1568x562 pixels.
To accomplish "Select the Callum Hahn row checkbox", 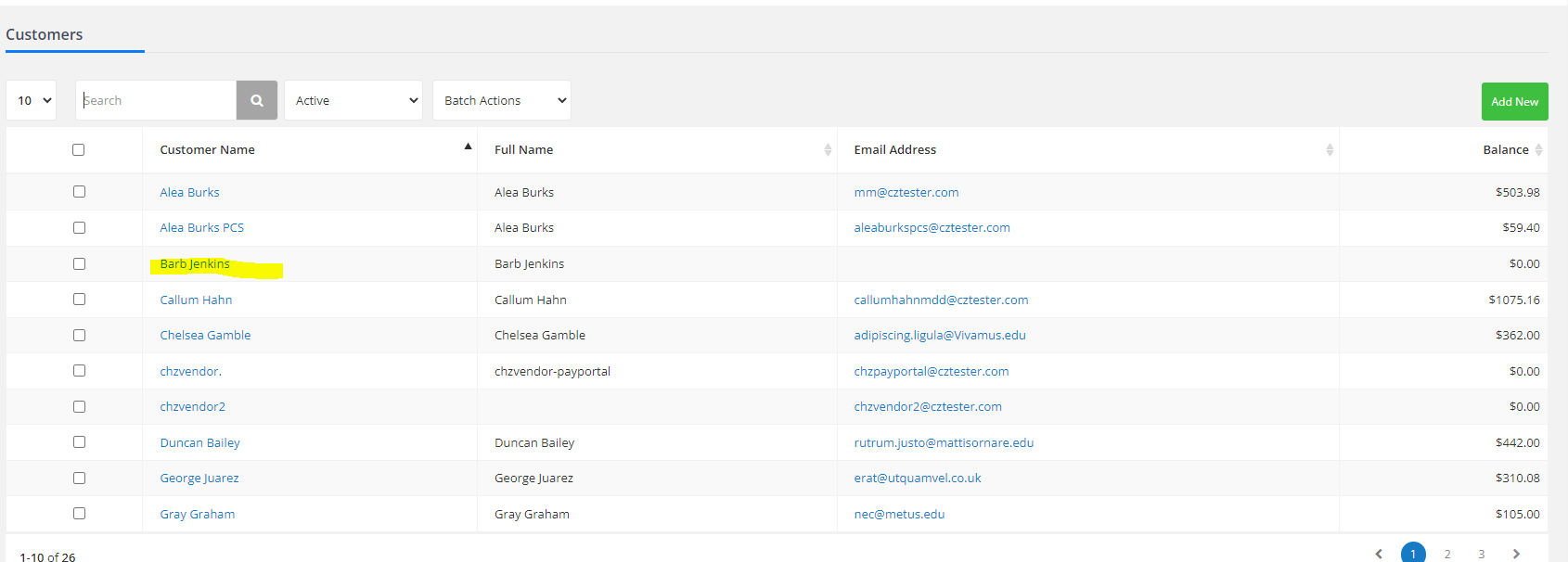I will point(79,300).
